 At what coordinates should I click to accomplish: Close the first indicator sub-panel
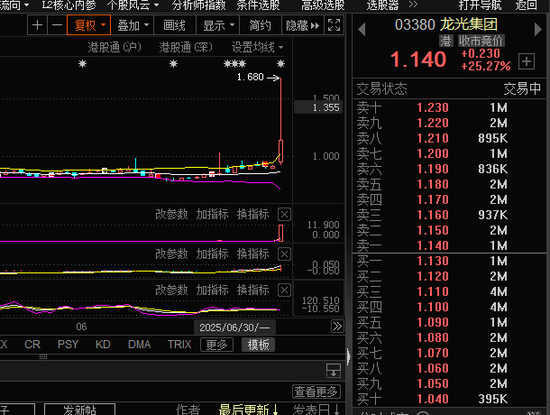[284, 214]
